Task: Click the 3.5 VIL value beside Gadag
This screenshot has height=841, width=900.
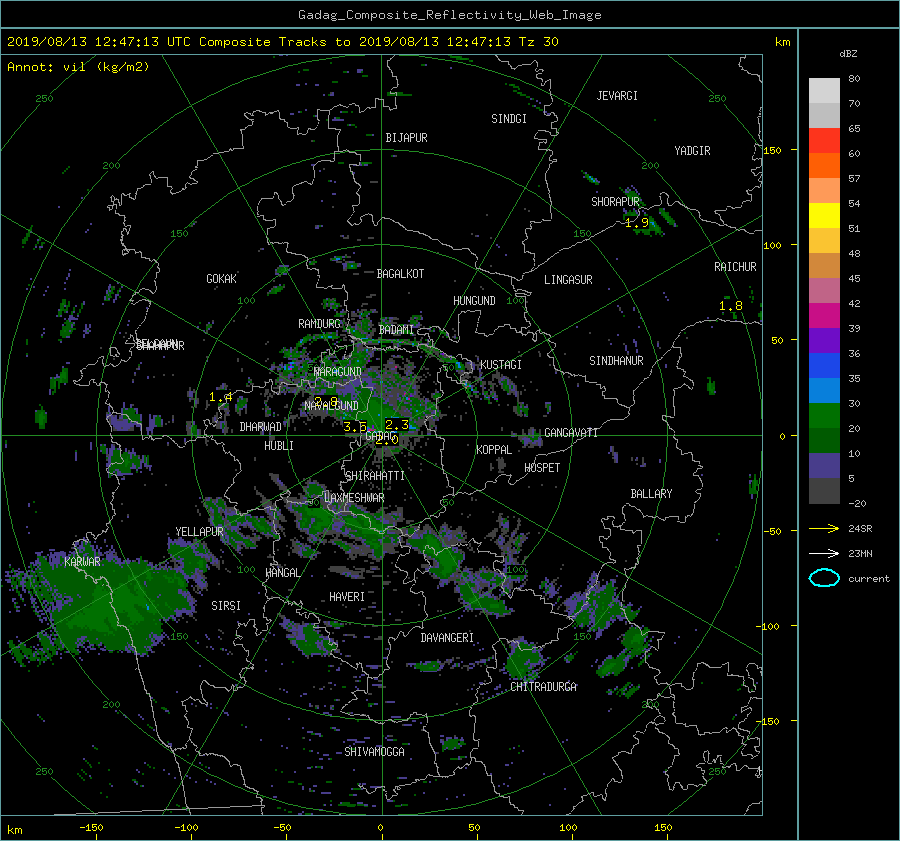Action: (355, 427)
